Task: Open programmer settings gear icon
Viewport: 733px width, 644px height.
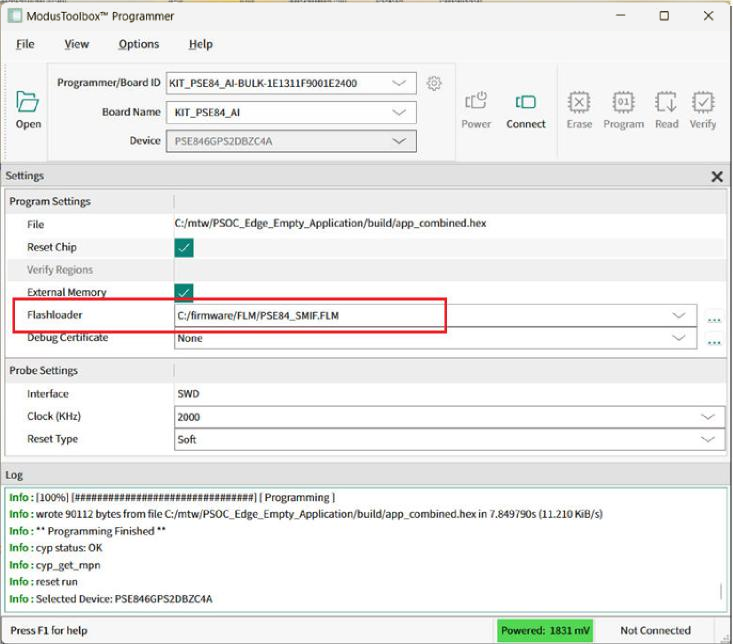Action: [434, 83]
